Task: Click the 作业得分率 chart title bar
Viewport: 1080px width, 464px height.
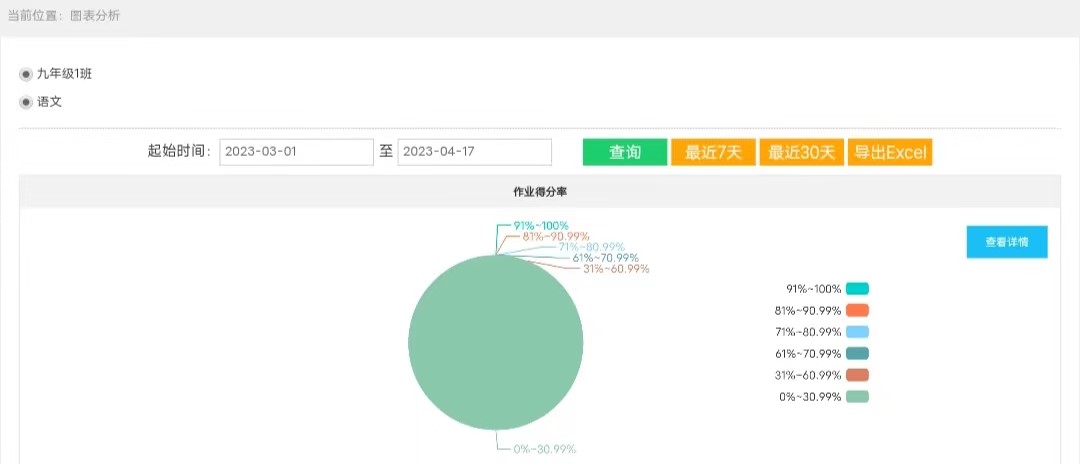Action: coord(540,191)
